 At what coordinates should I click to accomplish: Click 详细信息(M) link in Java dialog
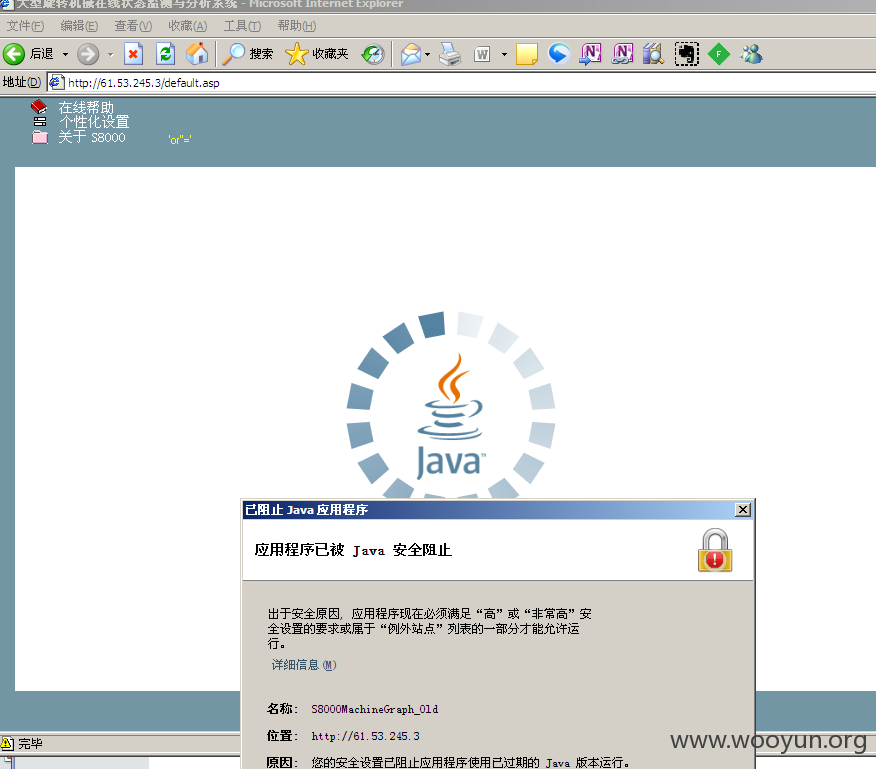304,664
